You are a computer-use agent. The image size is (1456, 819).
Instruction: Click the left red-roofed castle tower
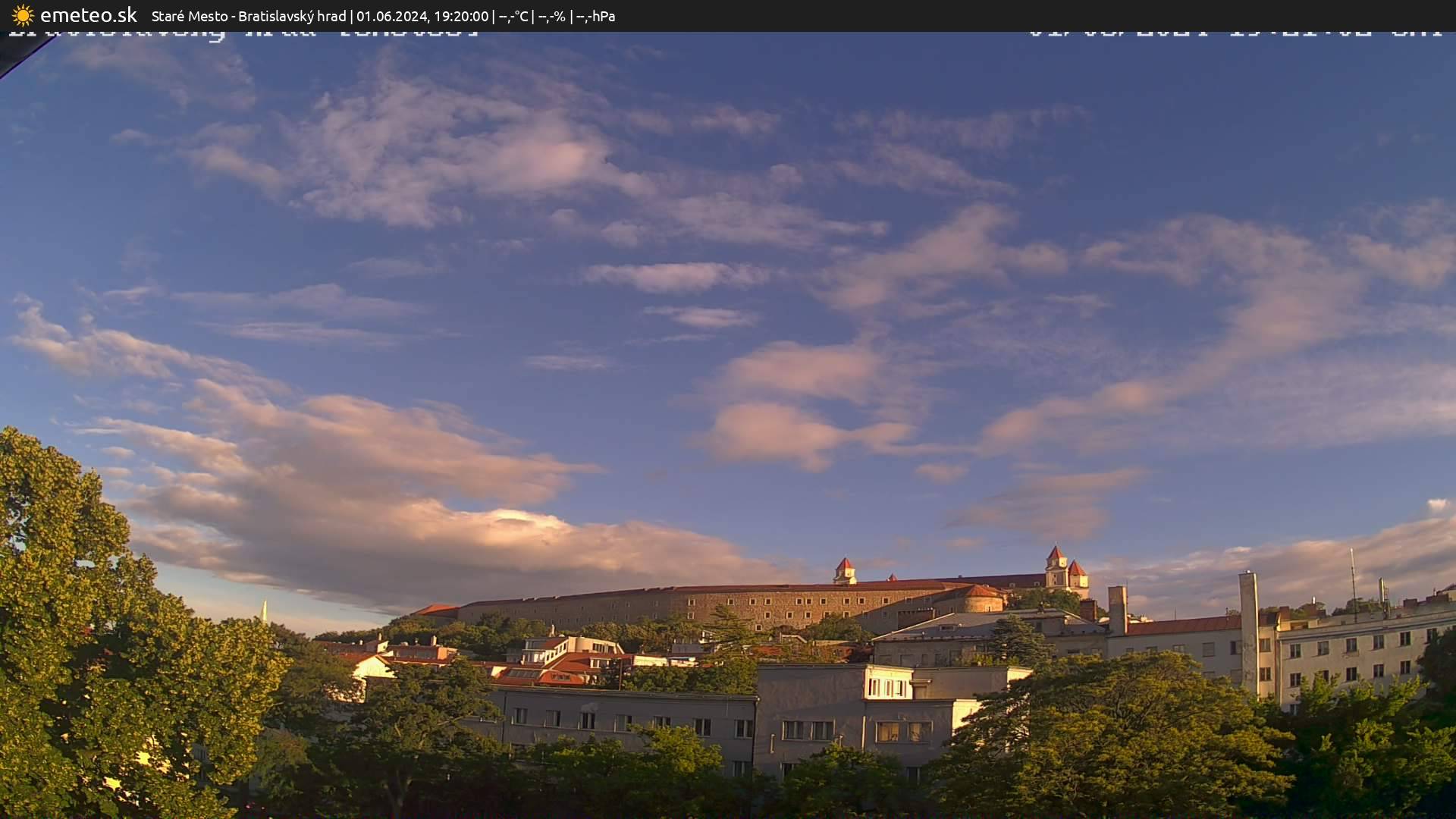tap(844, 570)
